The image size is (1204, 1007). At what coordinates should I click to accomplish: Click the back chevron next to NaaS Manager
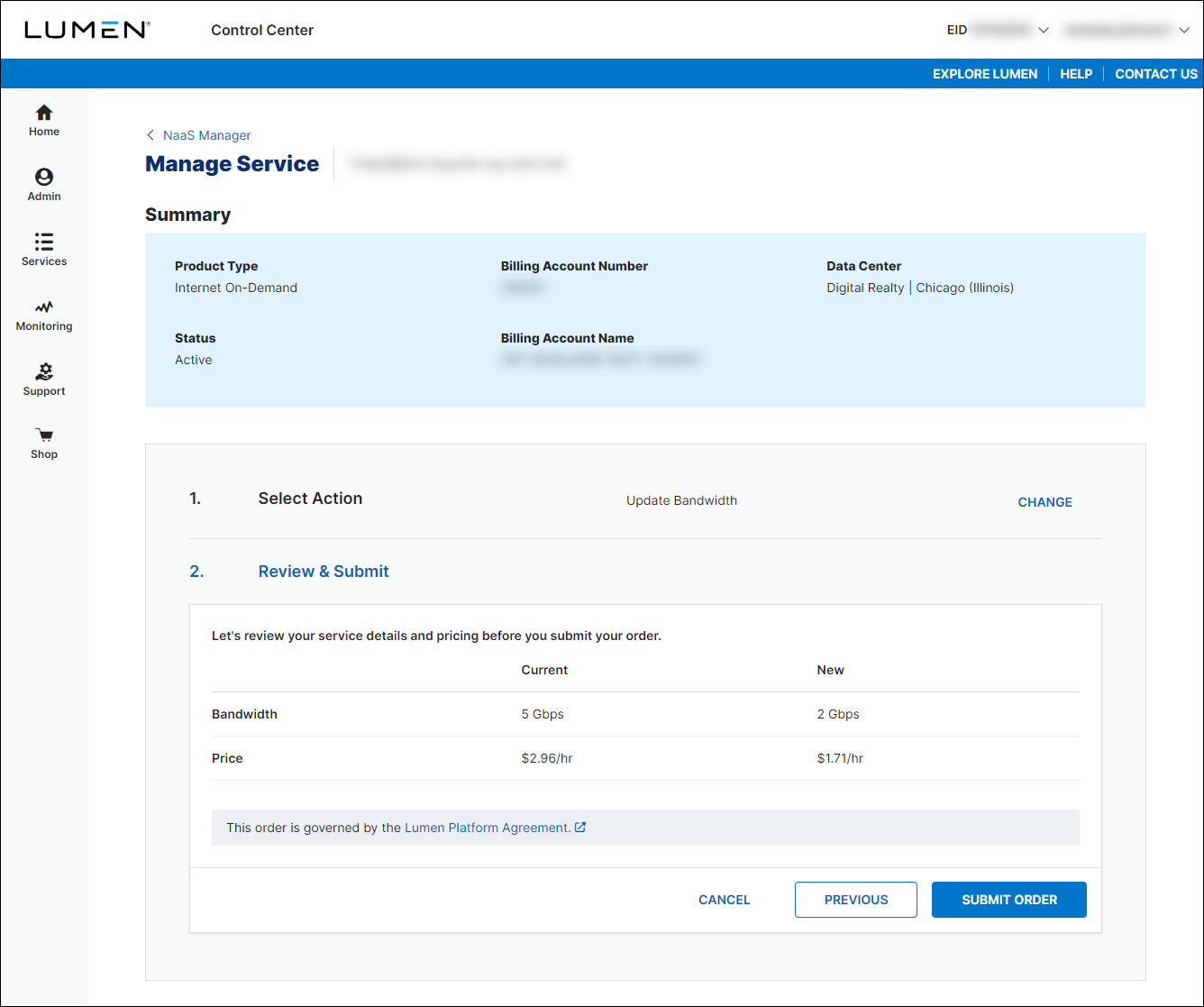[150, 135]
